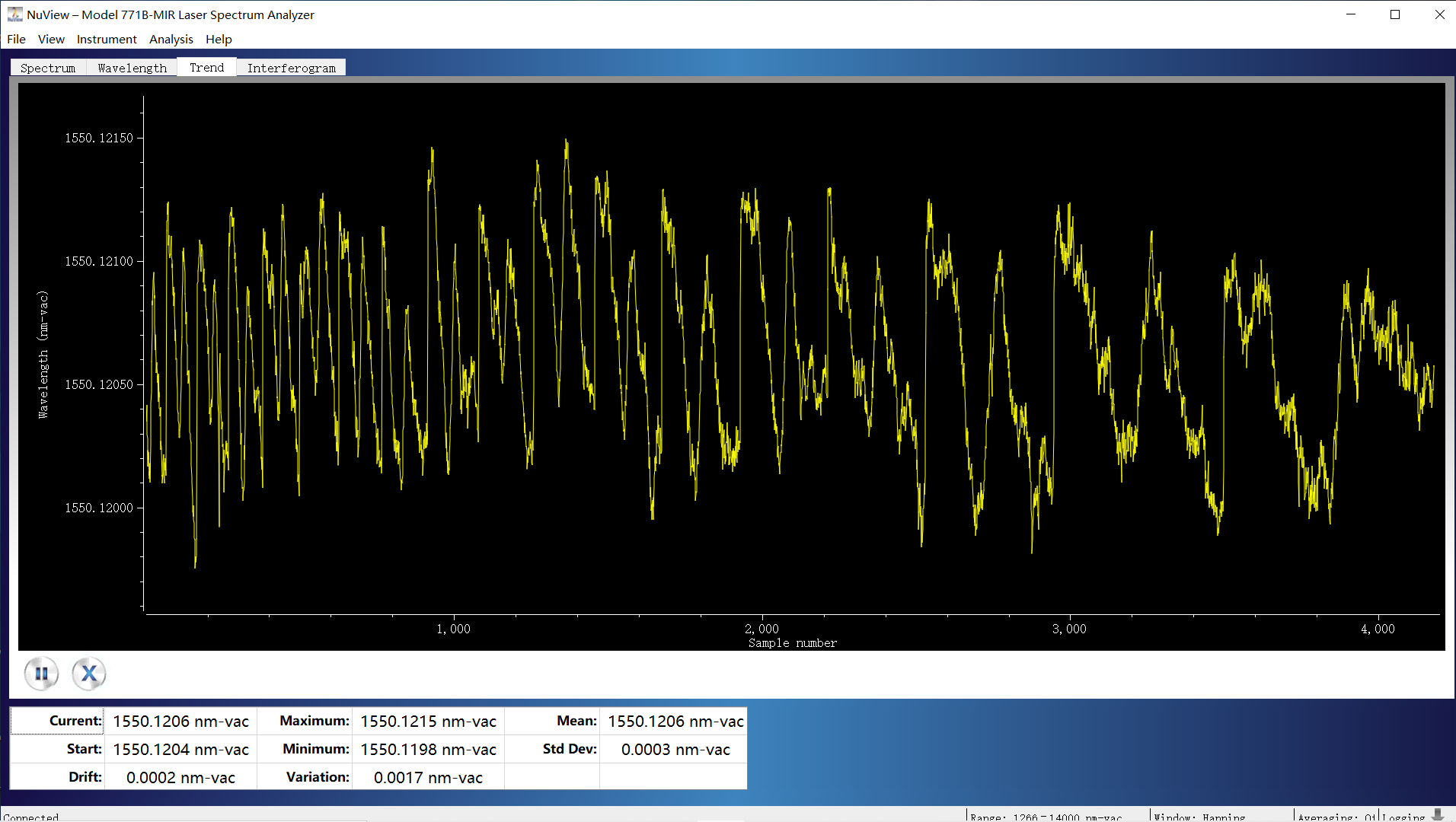Open the Analysis menu

pos(171,39)
